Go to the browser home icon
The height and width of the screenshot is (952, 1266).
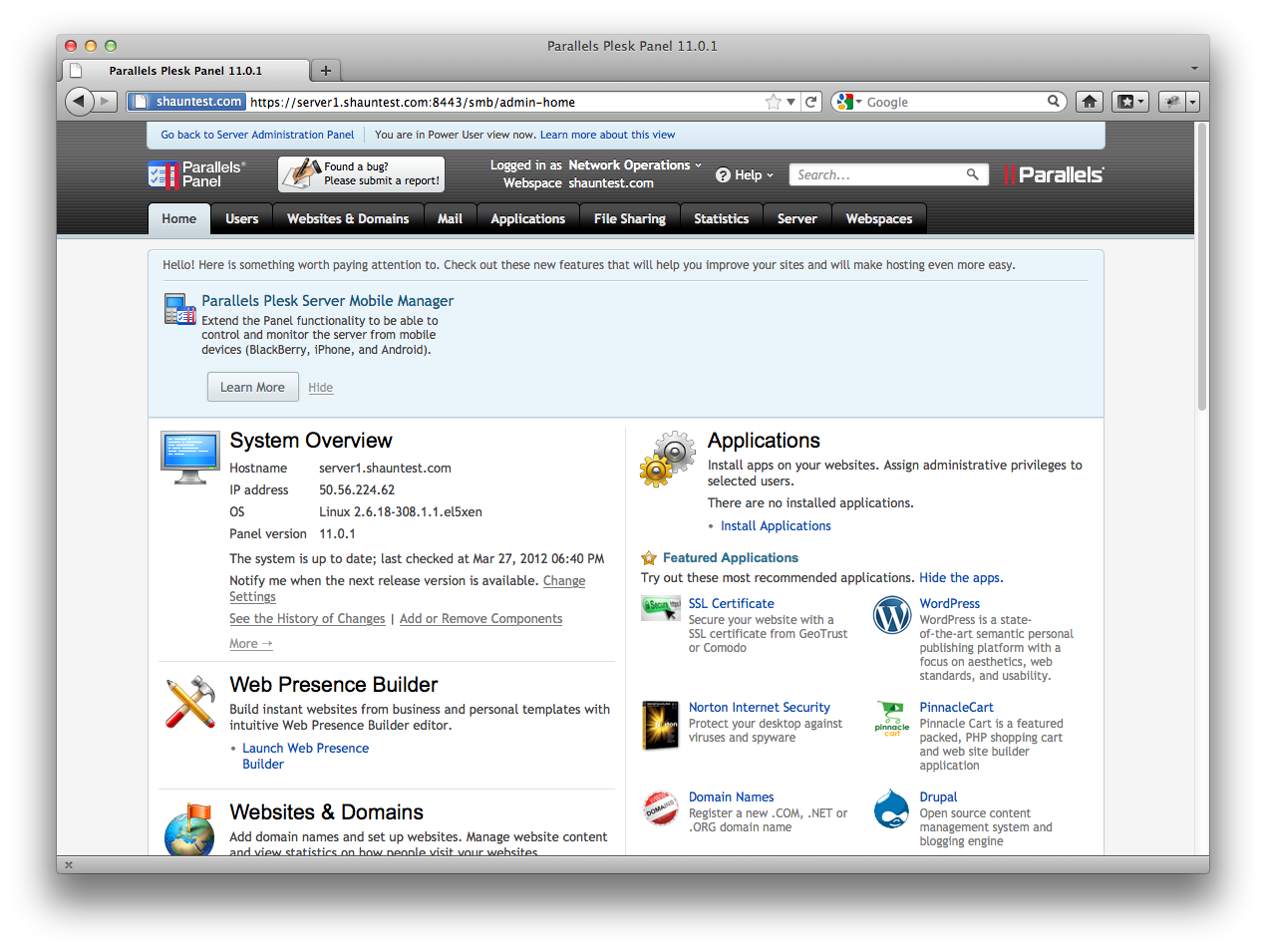click(x=1090, y=102)
